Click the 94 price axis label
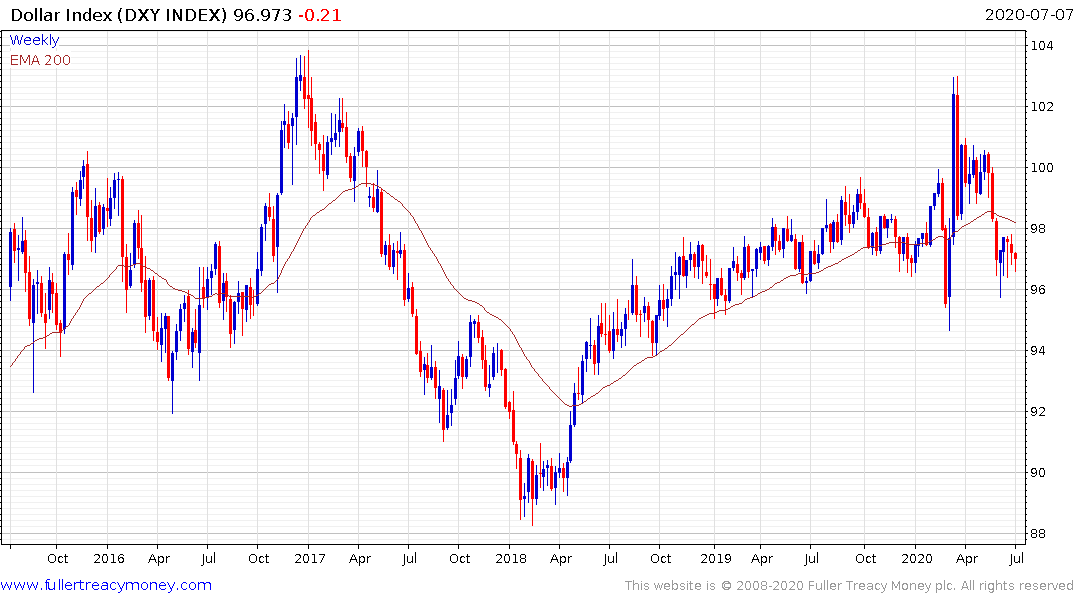The width and height of the screenshot is (1075, 600). click(1038, 350)
